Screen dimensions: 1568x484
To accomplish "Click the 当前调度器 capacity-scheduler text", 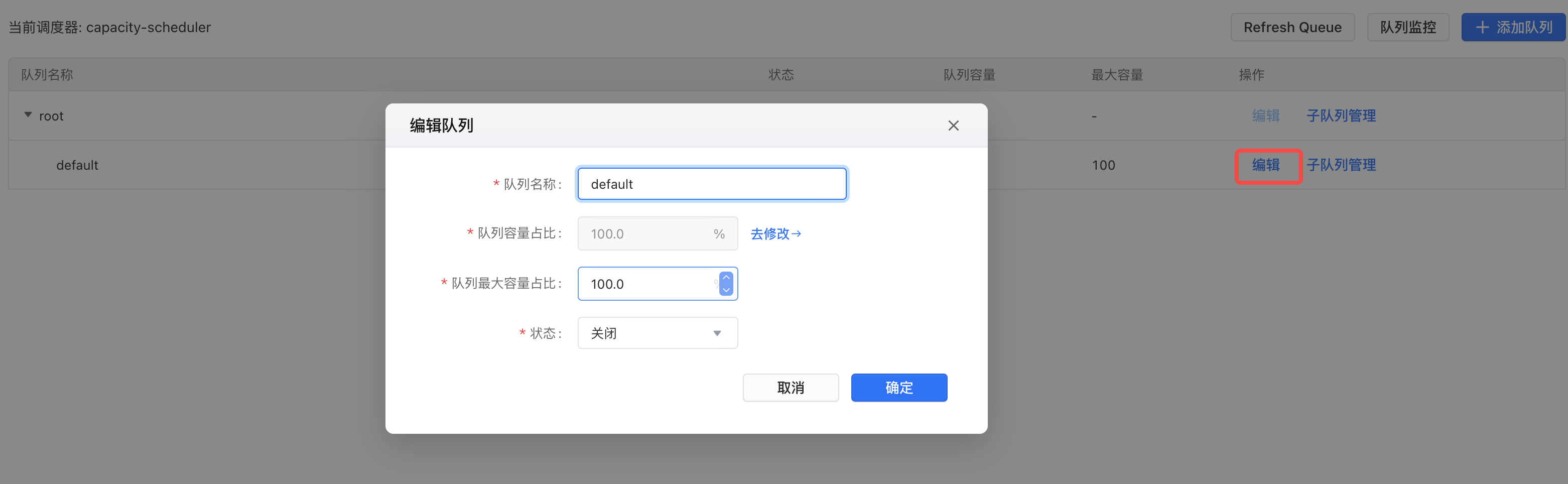I will click(109, 28).
